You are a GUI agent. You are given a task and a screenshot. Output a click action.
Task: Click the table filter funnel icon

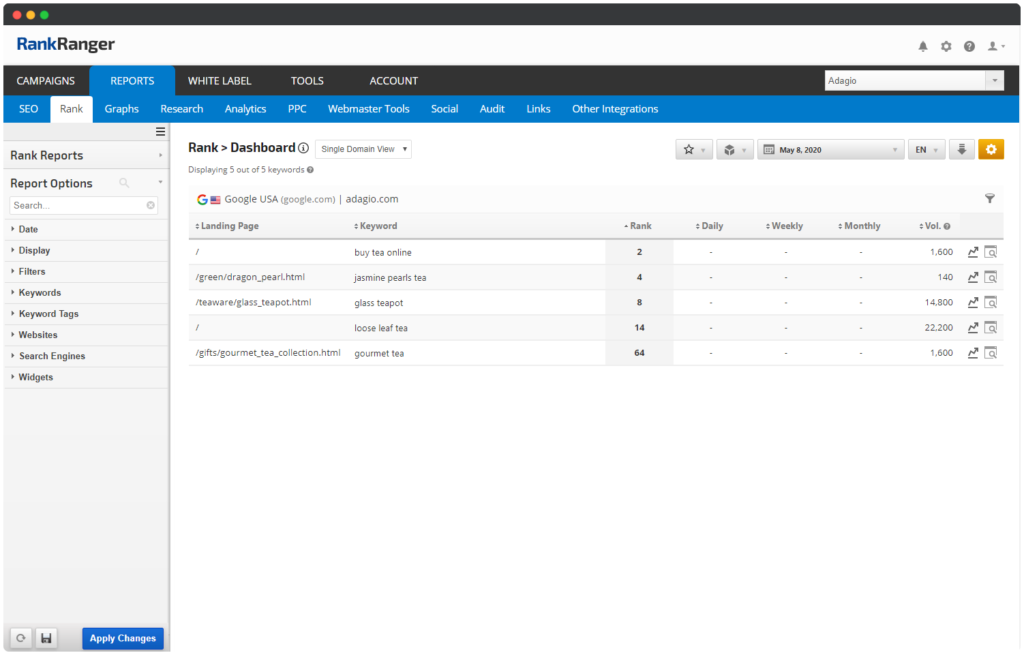click(x=989, y=199)
